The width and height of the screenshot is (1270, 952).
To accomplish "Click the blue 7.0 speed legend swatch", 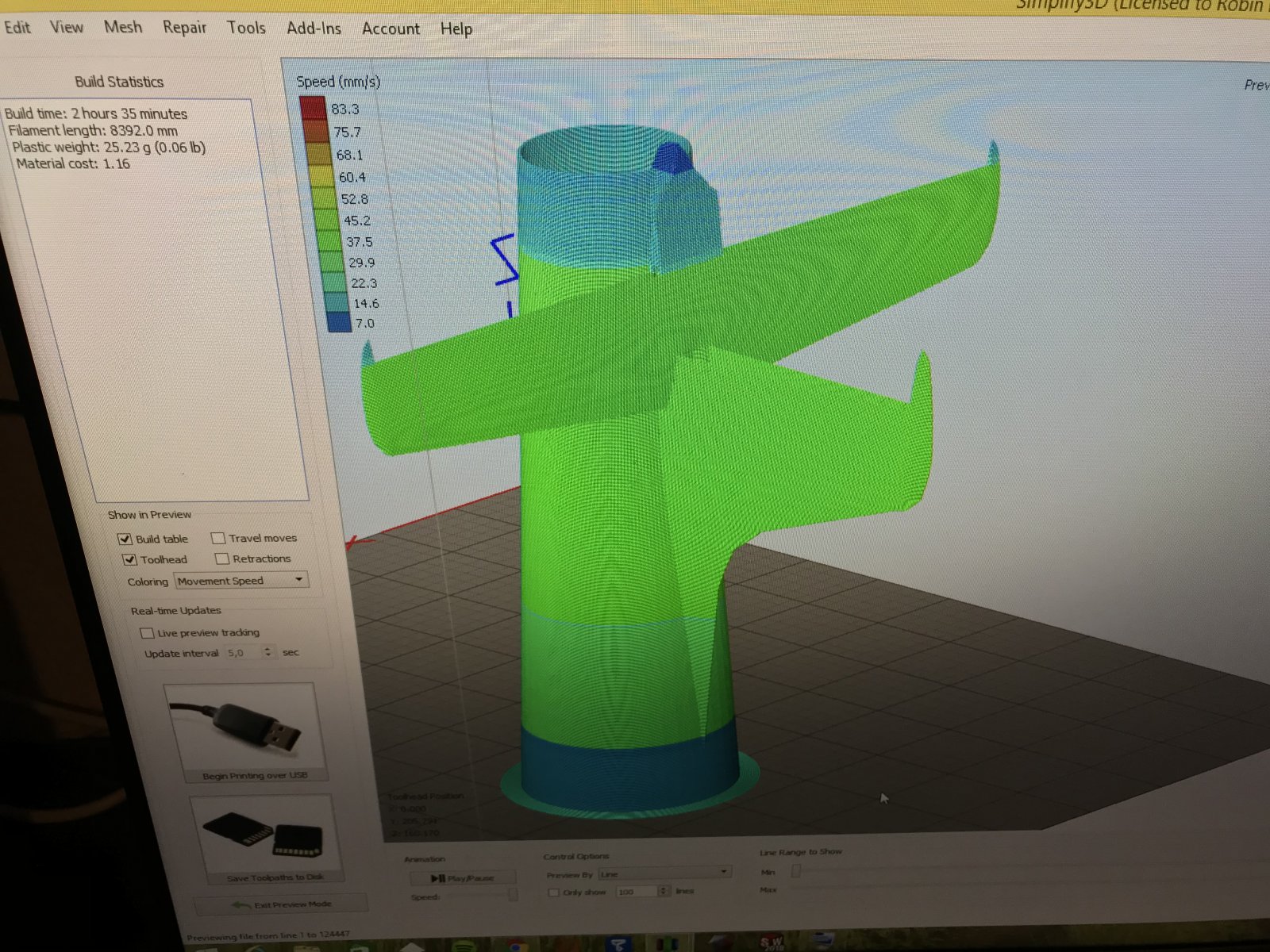I will click(x=339, y=322).
